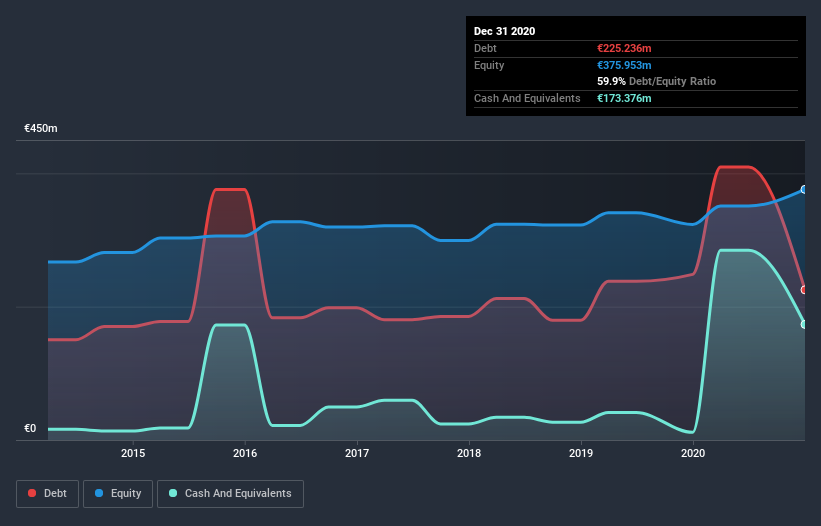Toggle the Debt series legend button

(47, 494)
